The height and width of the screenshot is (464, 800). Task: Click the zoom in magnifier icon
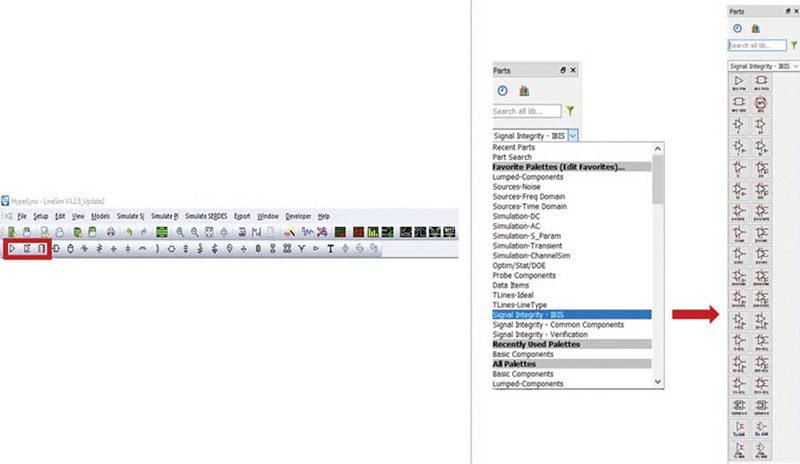(x=180, y=232)
